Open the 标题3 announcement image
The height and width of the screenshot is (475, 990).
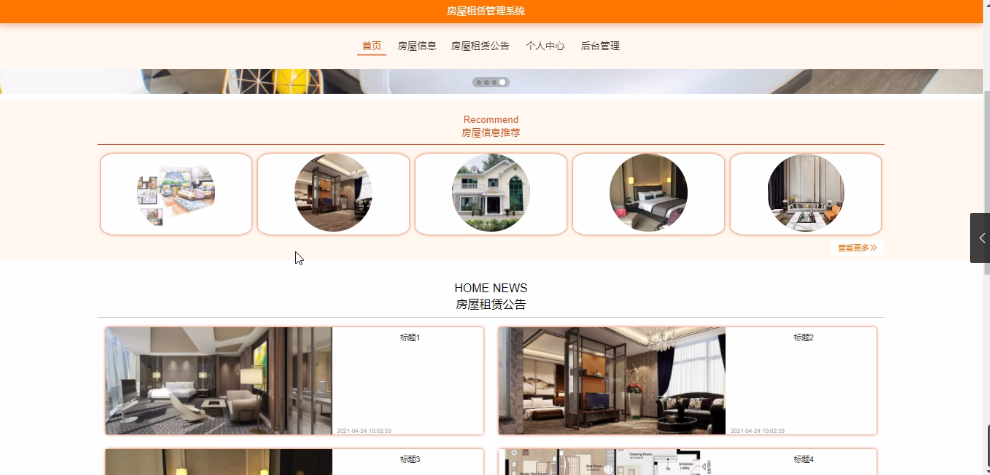[x=218, y=462]
